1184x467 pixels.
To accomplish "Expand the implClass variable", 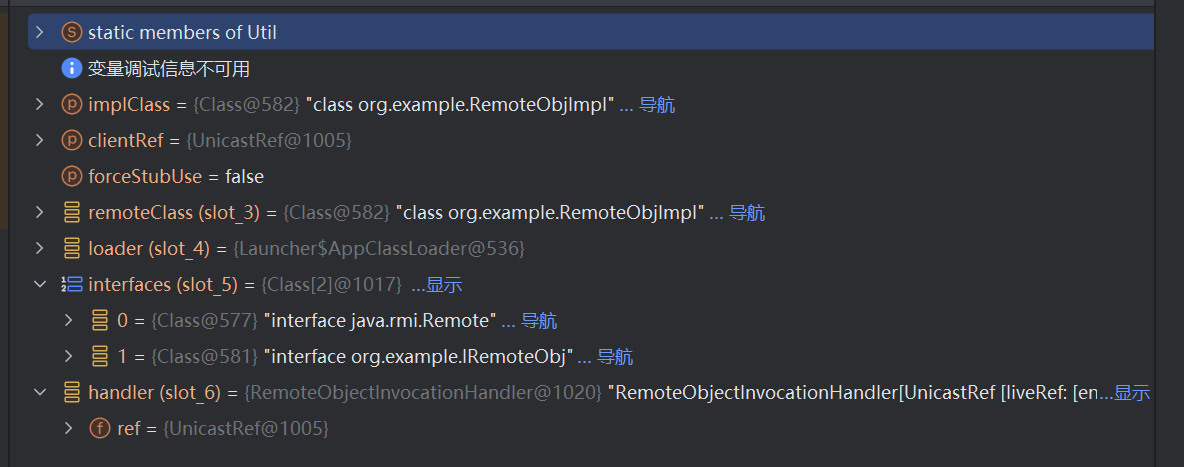I will pyautogui.click(x=40, y=105).
